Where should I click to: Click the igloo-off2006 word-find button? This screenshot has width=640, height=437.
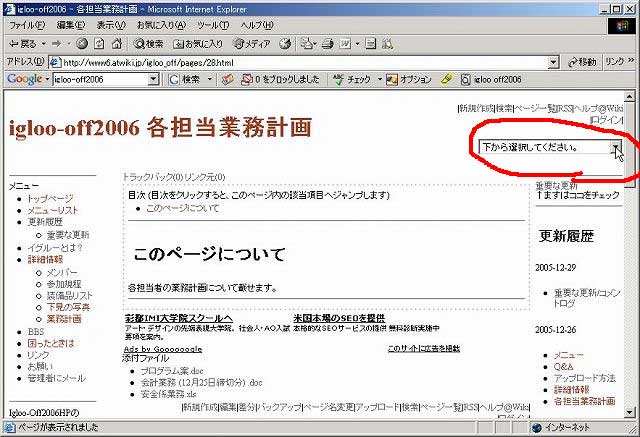491,79
